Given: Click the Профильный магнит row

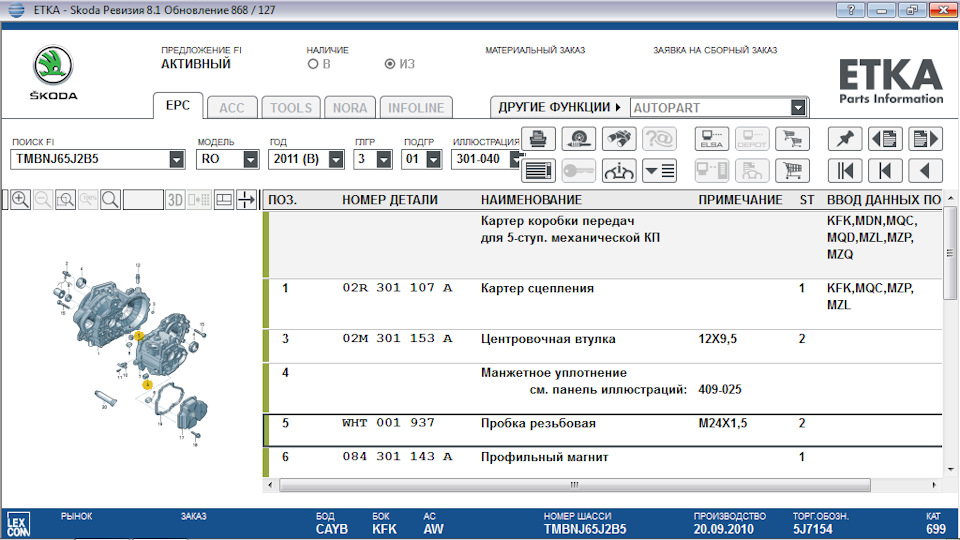Looking at the screenshot, I should pyautogui.click(x=603, y=462).
